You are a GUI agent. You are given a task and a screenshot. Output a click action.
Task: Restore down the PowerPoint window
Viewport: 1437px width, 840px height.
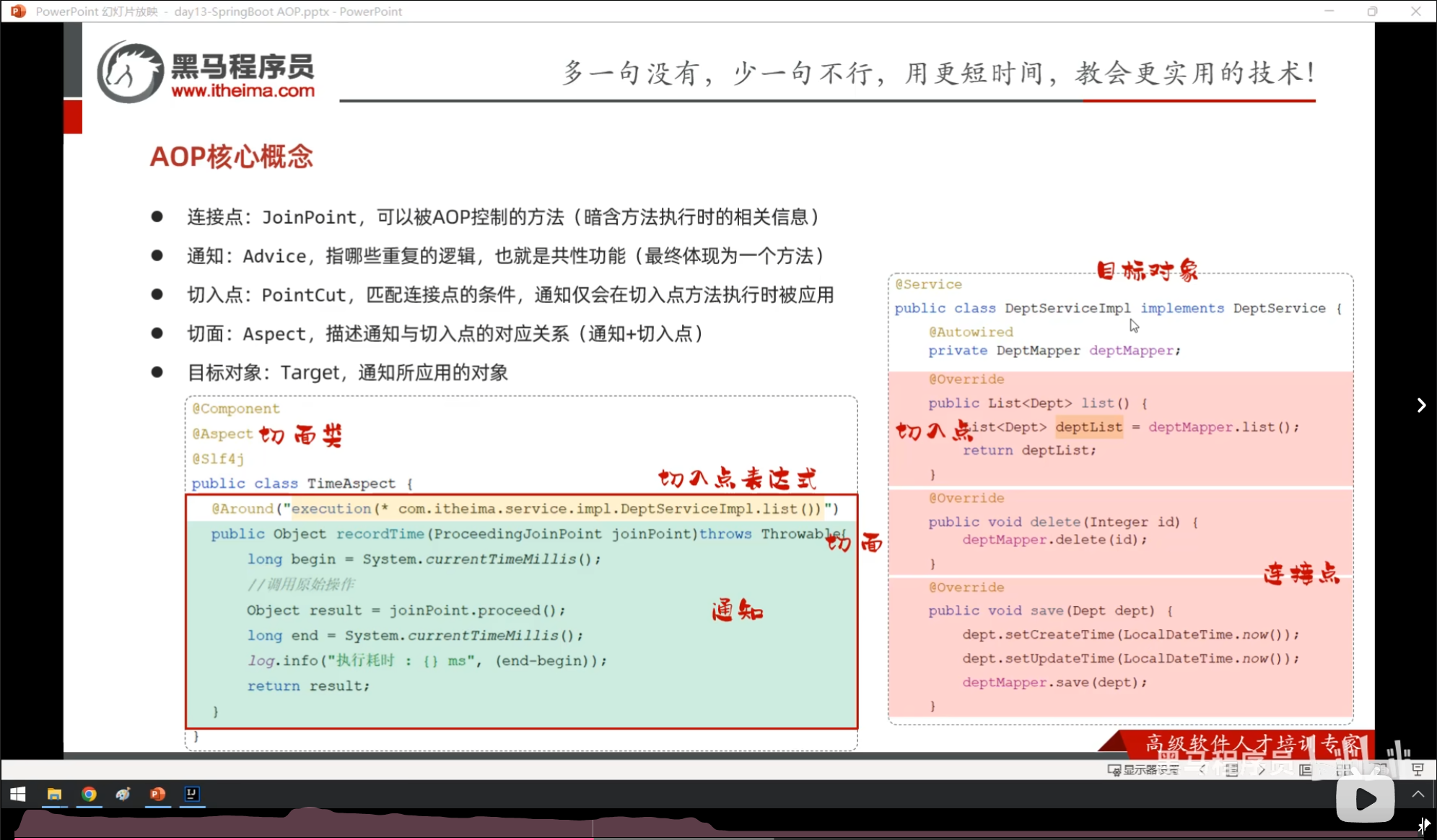pos(1372,12)
